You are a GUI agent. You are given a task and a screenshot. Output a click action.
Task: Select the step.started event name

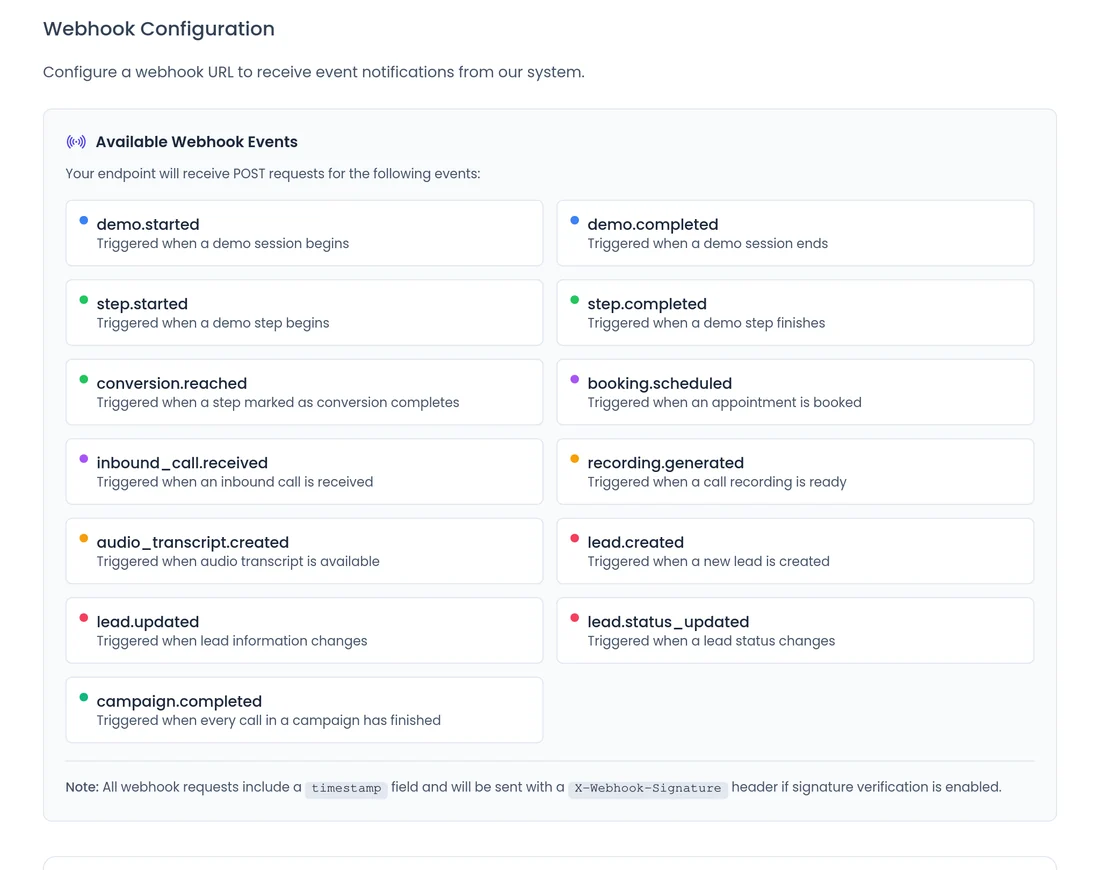tap(142, 304)
